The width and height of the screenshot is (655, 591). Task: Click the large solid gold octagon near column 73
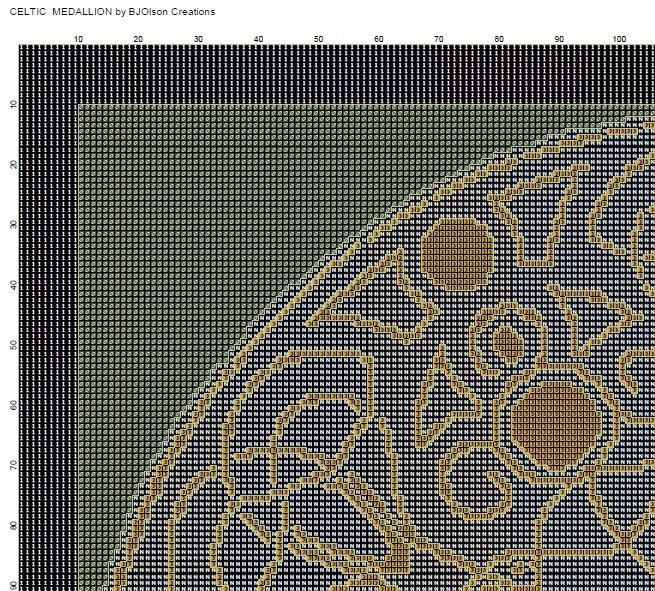pyautogui.click(x=457, y=254)
